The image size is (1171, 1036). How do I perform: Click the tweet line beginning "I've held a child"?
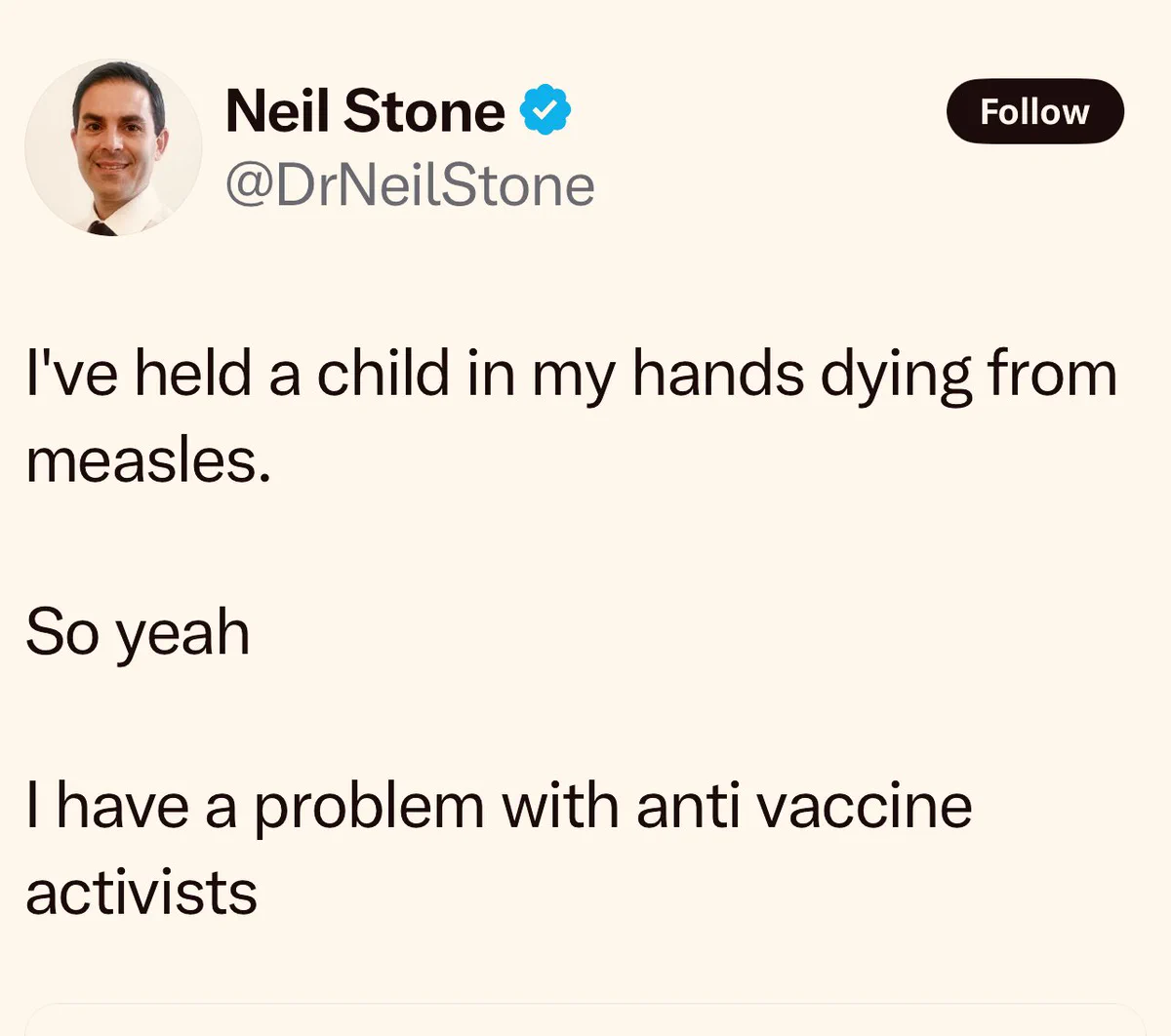[x=572, y=377]
